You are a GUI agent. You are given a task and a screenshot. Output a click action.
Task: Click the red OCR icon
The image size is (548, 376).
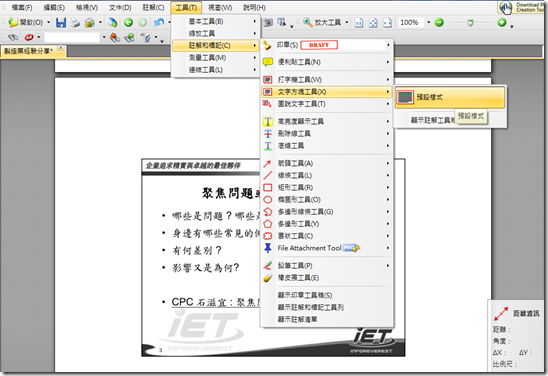point(29,37)
